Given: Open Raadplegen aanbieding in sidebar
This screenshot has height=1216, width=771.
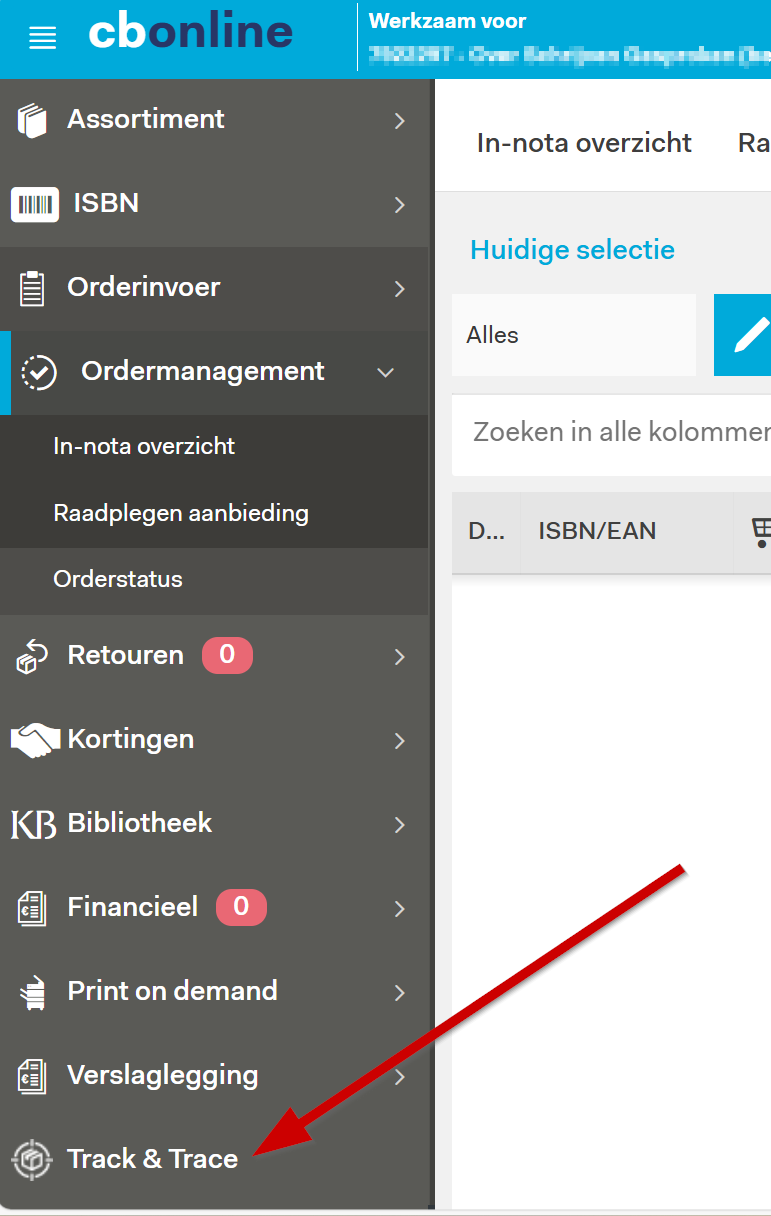Looking at the screenshot, I should click(181, 513).
